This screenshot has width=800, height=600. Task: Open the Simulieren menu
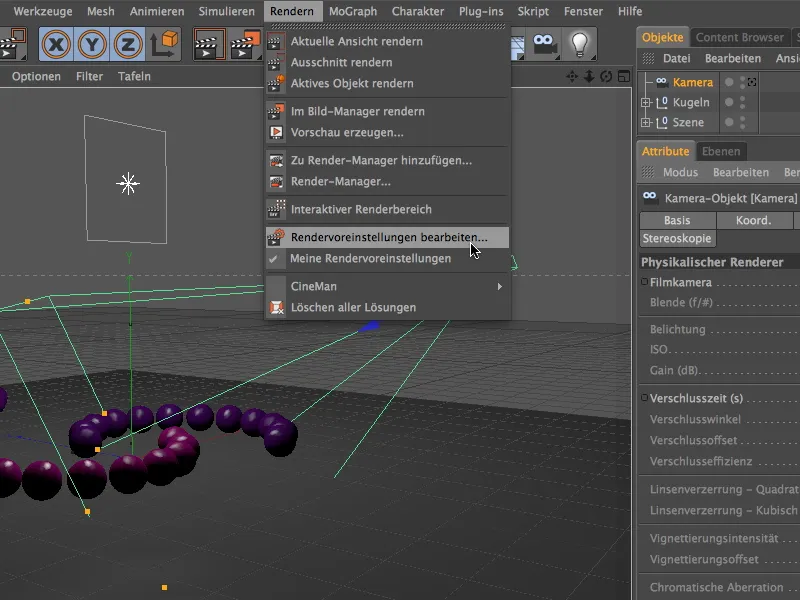[x=227, y=11]
